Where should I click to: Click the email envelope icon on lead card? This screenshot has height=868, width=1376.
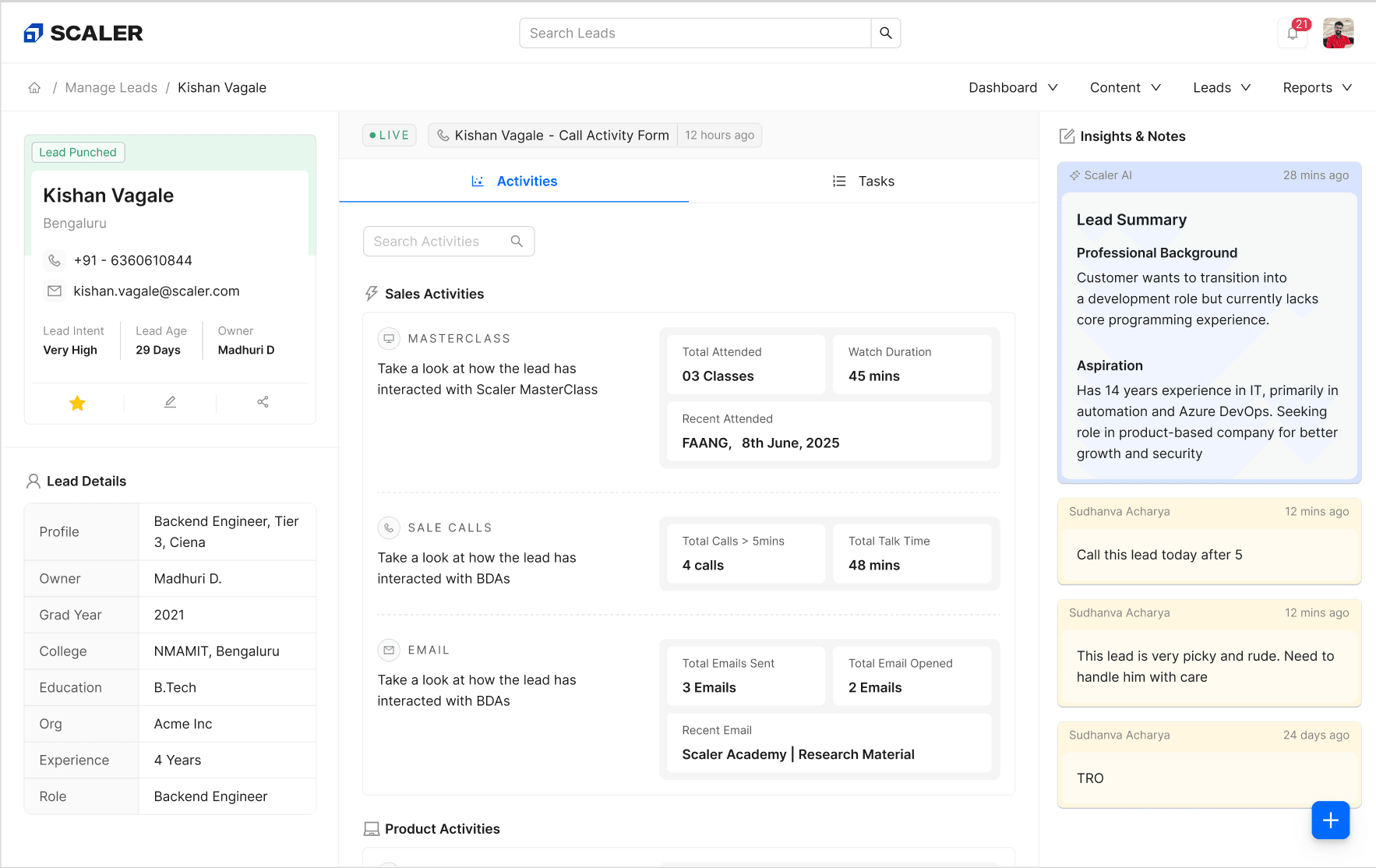click(55, 291)
